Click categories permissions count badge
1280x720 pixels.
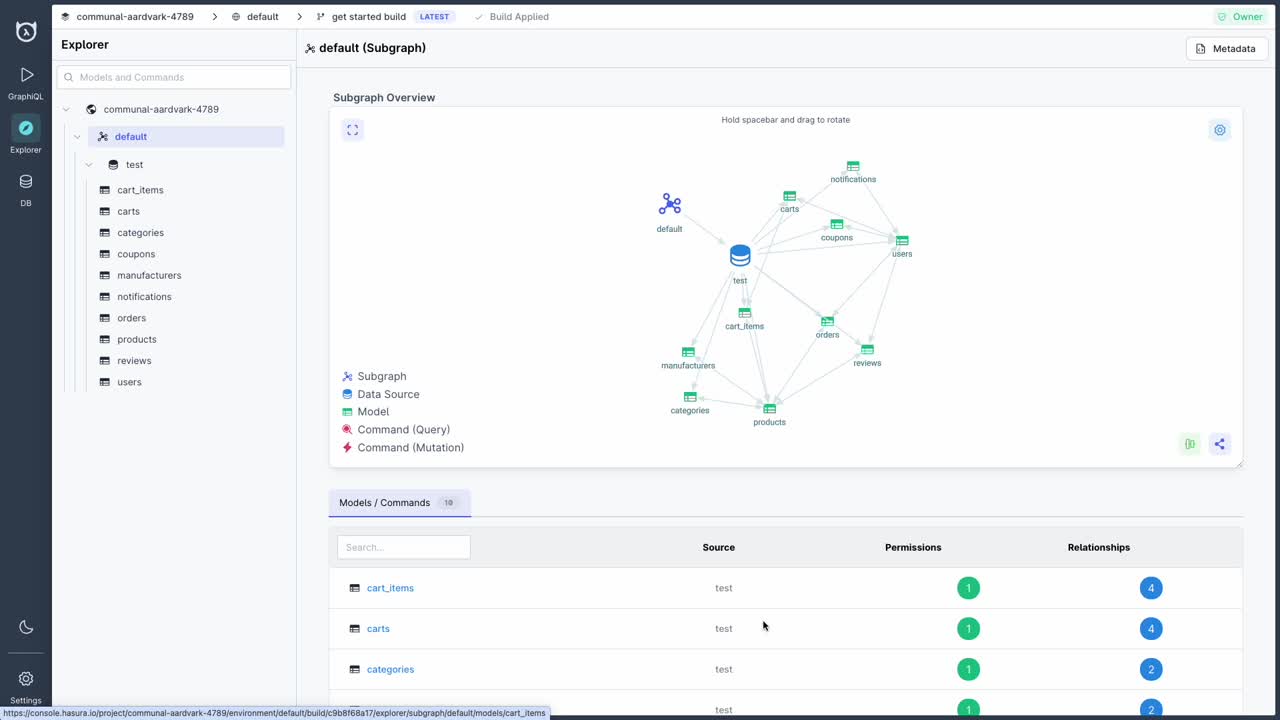pyautogui.click(x=968, y=670)
